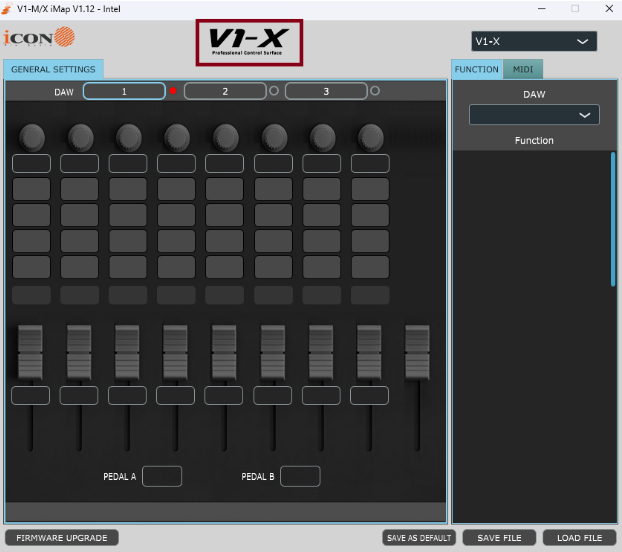Click channel 1 dim button above the fader
The width and height of the screenshot is (622, 552).
click(31, 295)
